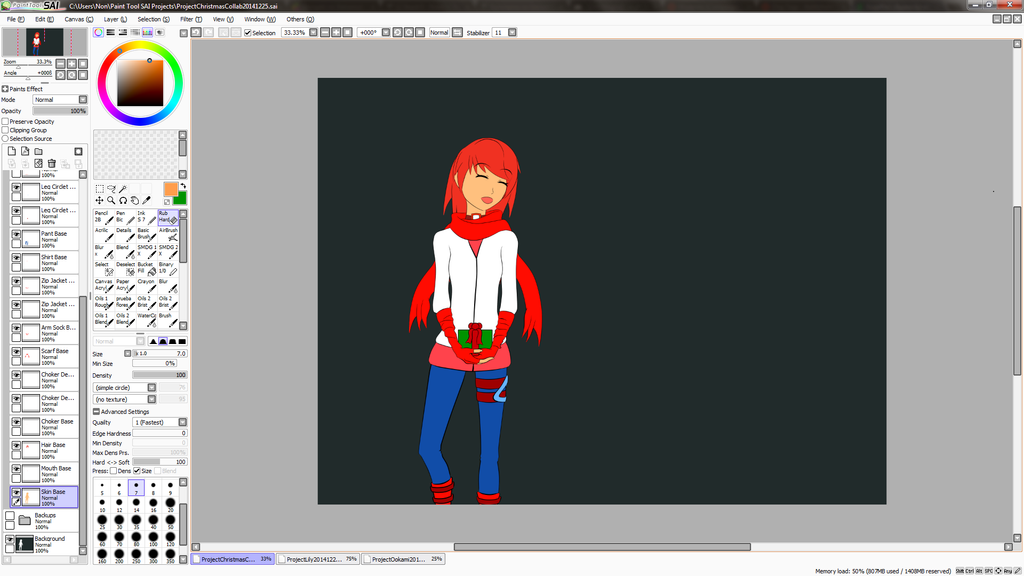Click the orange foreground color swatch
This screenshot has width=1024, height=576.
tap(169, 188)
